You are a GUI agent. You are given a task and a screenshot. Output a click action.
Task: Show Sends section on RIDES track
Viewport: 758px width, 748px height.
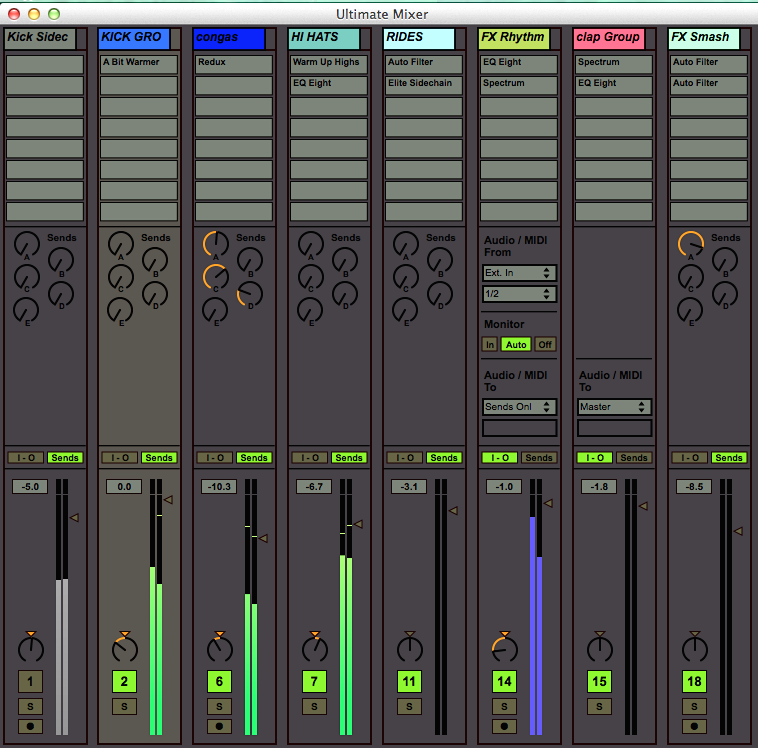[443, 458]
